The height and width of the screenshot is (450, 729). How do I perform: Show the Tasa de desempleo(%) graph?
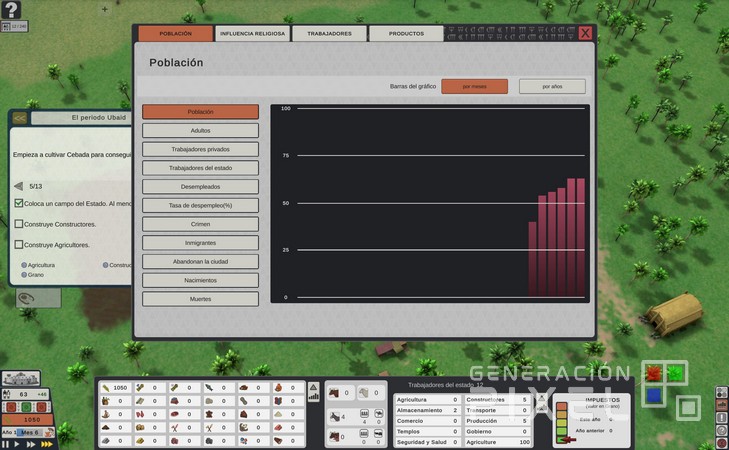click(x=200, y=205)
